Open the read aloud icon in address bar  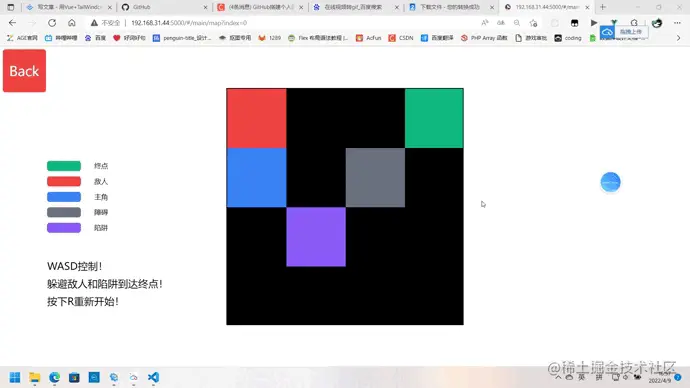point(484,23)
